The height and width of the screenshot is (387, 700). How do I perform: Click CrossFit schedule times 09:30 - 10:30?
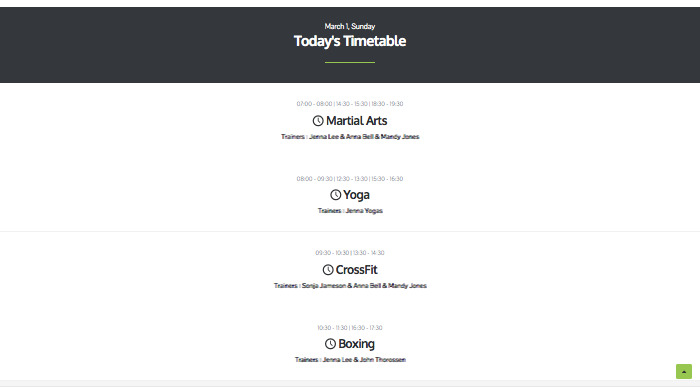[x=350, y=253]
